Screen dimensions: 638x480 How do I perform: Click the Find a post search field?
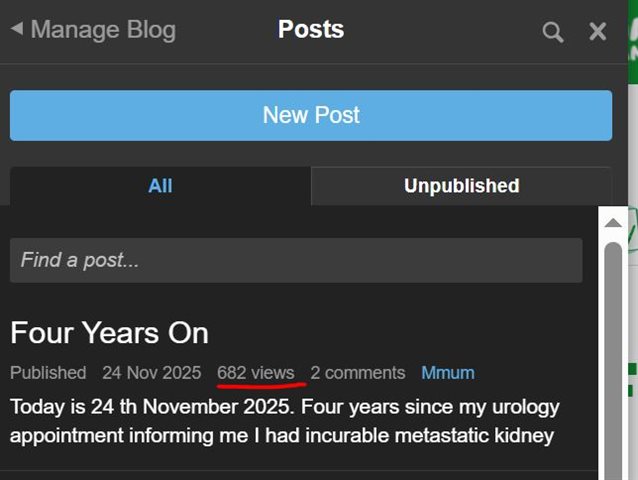296,260
